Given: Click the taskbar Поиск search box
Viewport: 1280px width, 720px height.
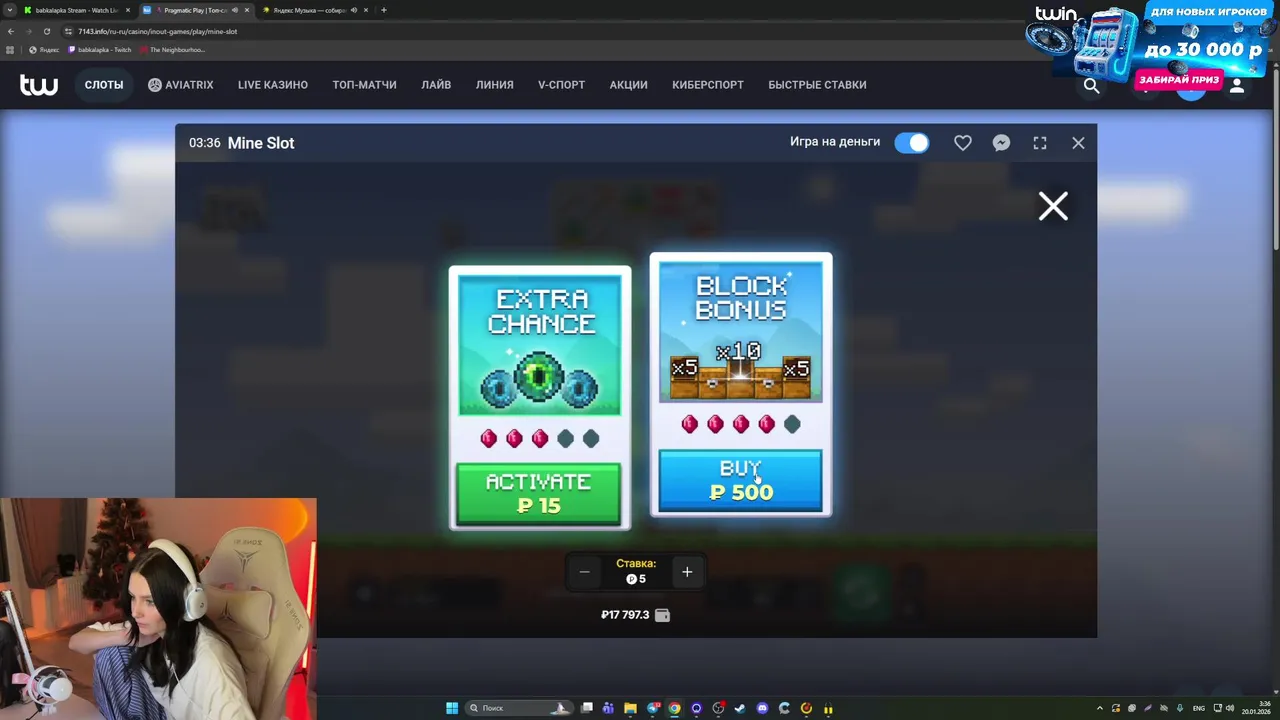Looking at the screenshot, I should click(x=520, y=708).
